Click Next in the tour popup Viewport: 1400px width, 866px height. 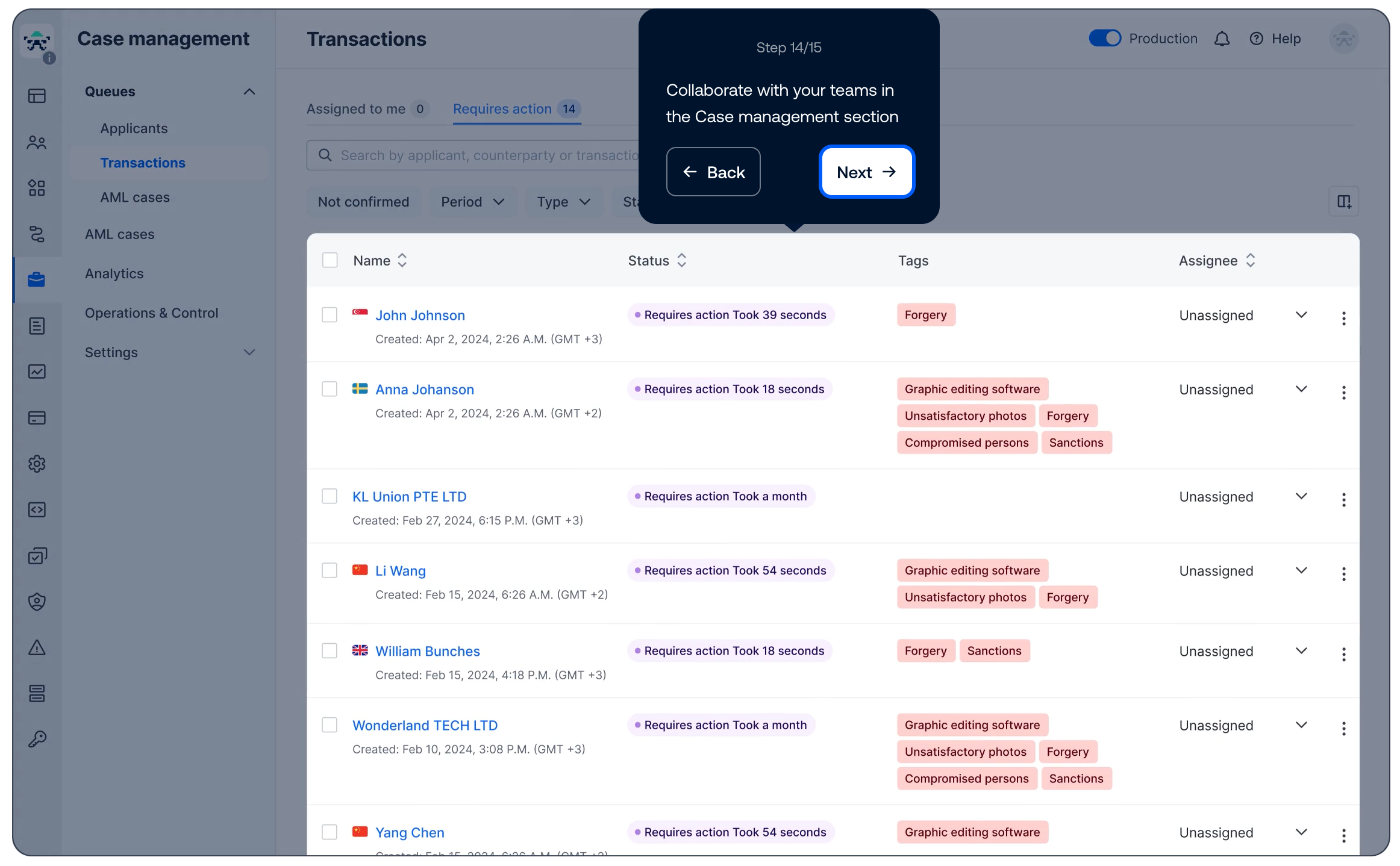coord(866,172)
